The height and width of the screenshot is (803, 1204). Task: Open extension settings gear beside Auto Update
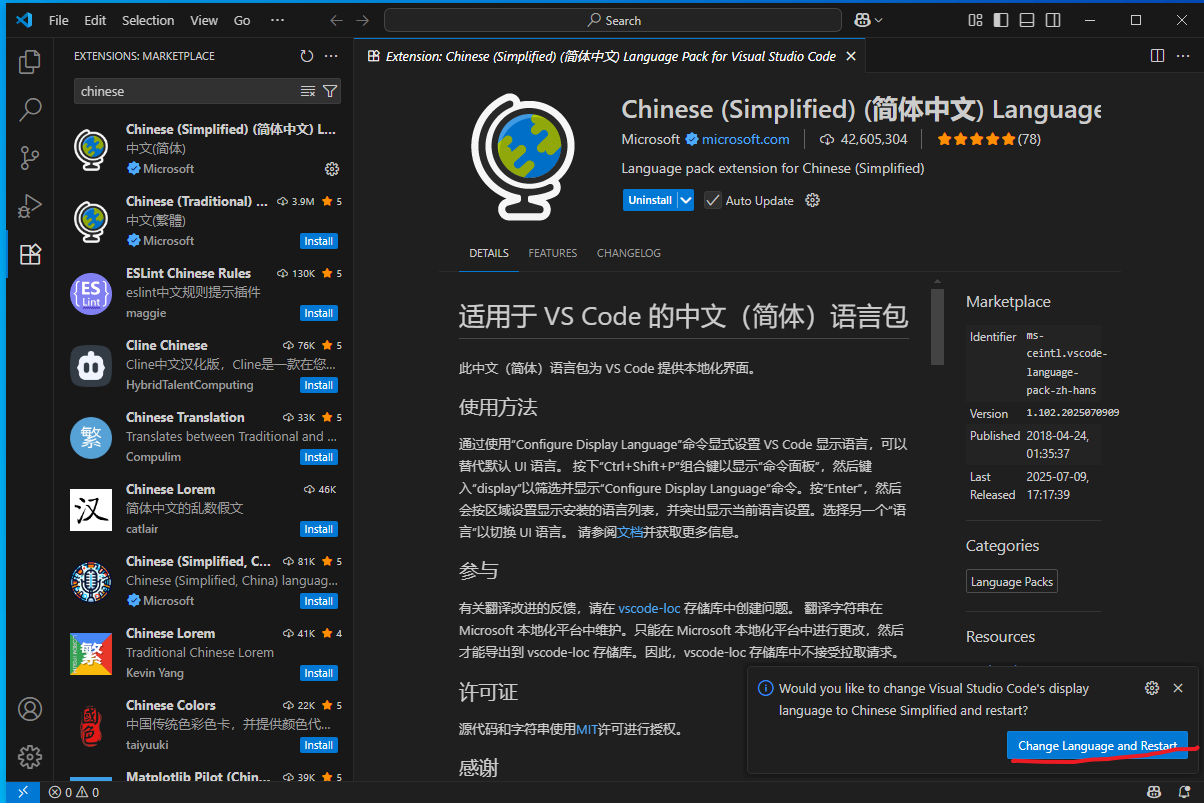pos(813,200)
